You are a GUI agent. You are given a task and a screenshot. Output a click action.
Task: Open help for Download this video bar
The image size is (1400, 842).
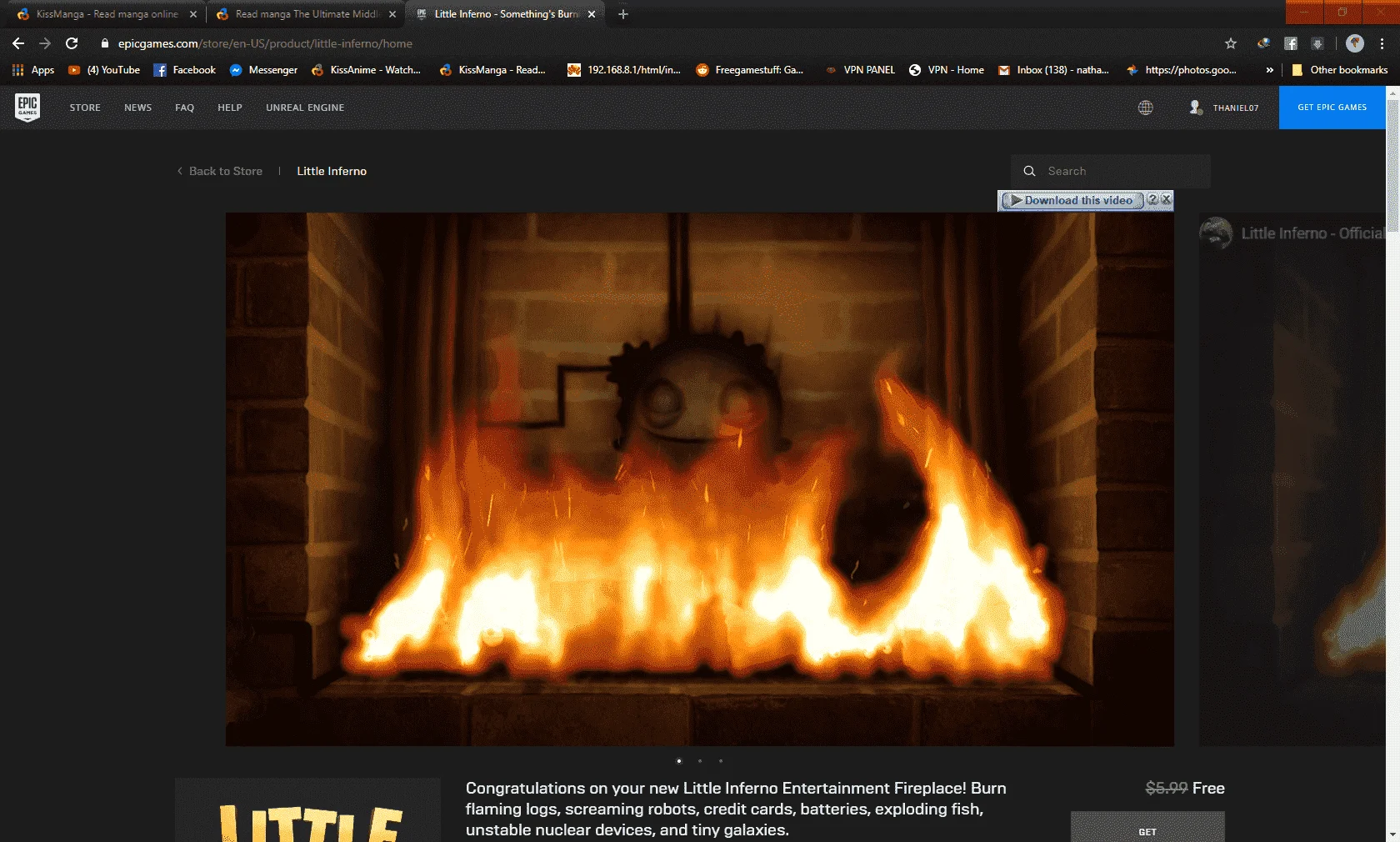coord(1152,199)
